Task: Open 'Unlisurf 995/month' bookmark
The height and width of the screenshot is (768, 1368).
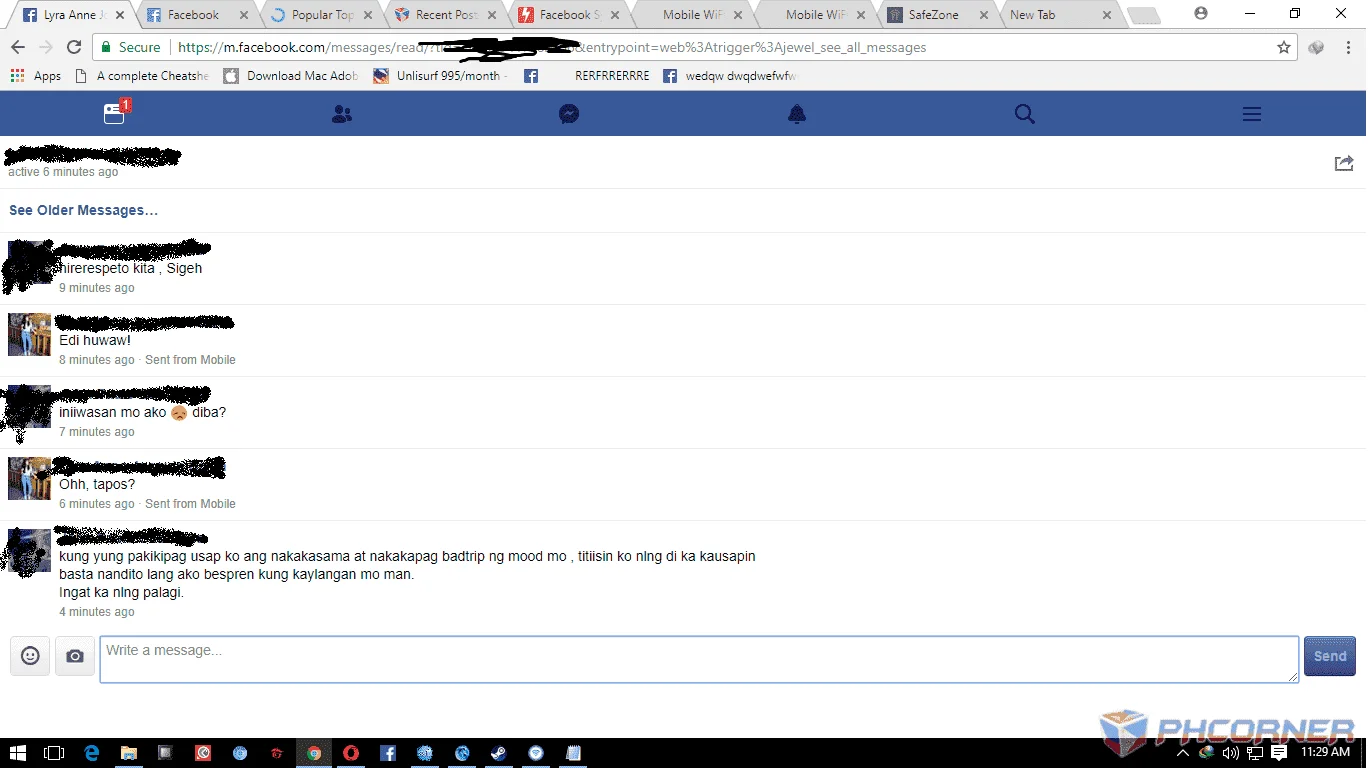Action: (x=441, y=76)
